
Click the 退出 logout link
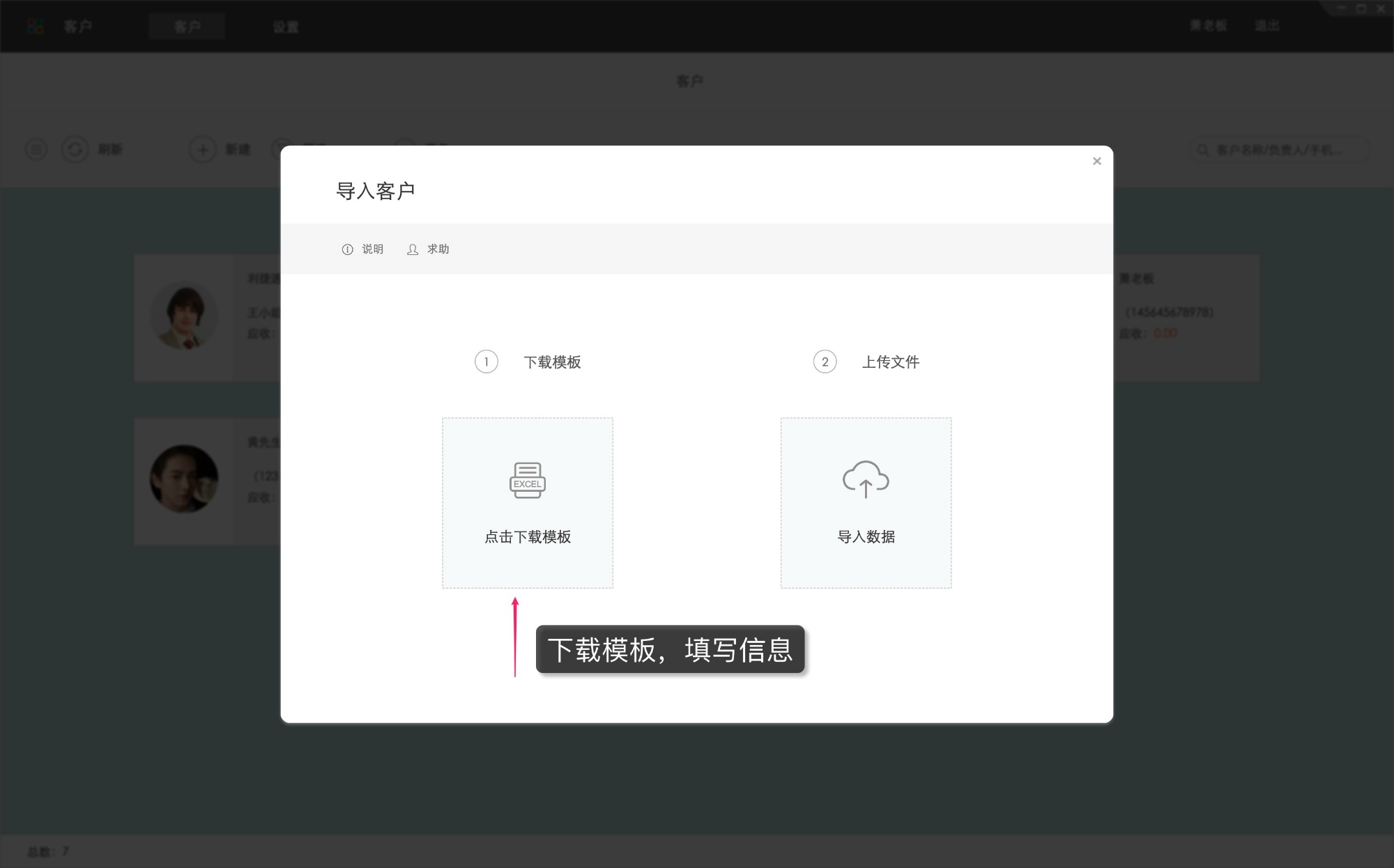[1269, 24]
